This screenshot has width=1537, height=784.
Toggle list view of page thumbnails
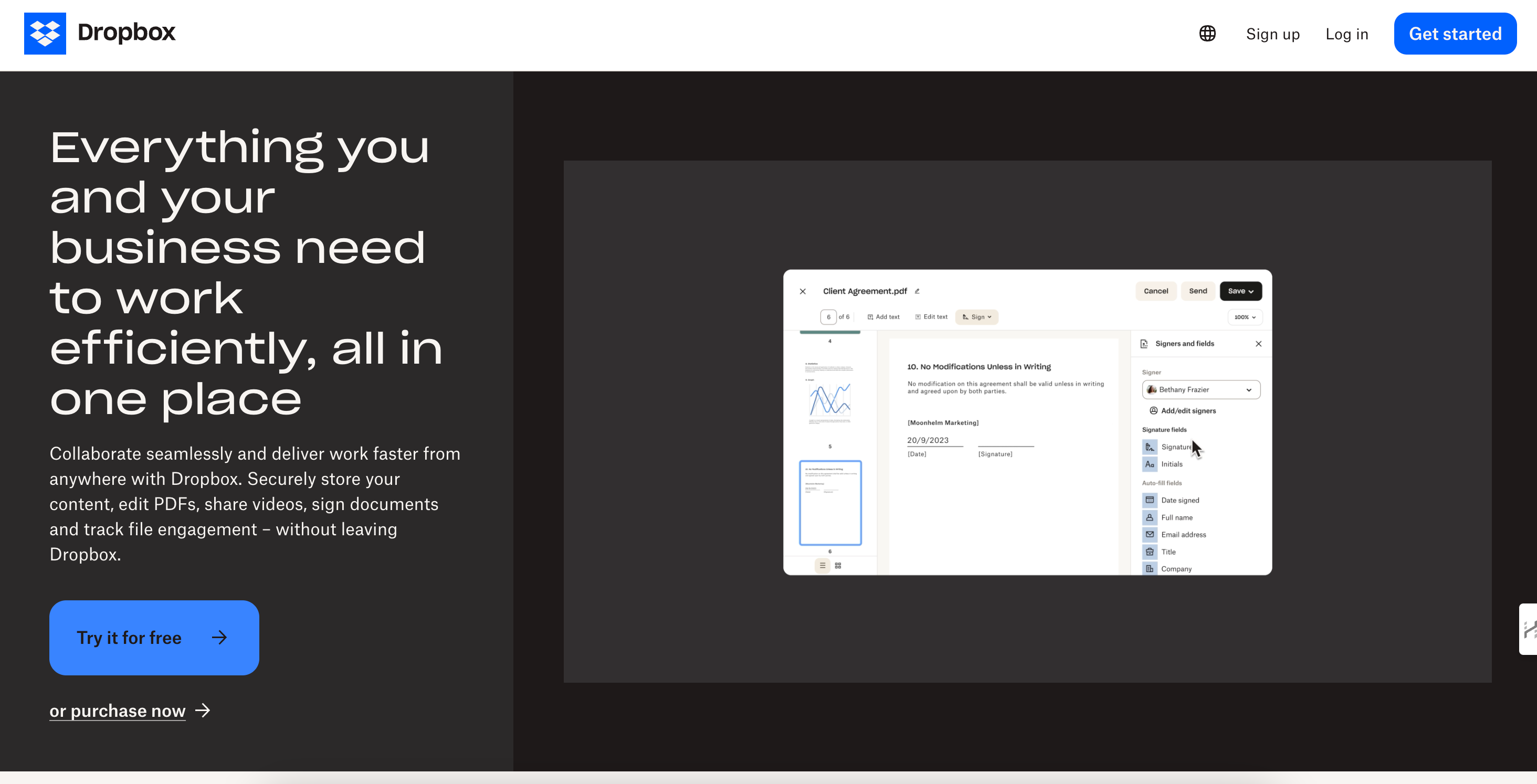[822, 566]
